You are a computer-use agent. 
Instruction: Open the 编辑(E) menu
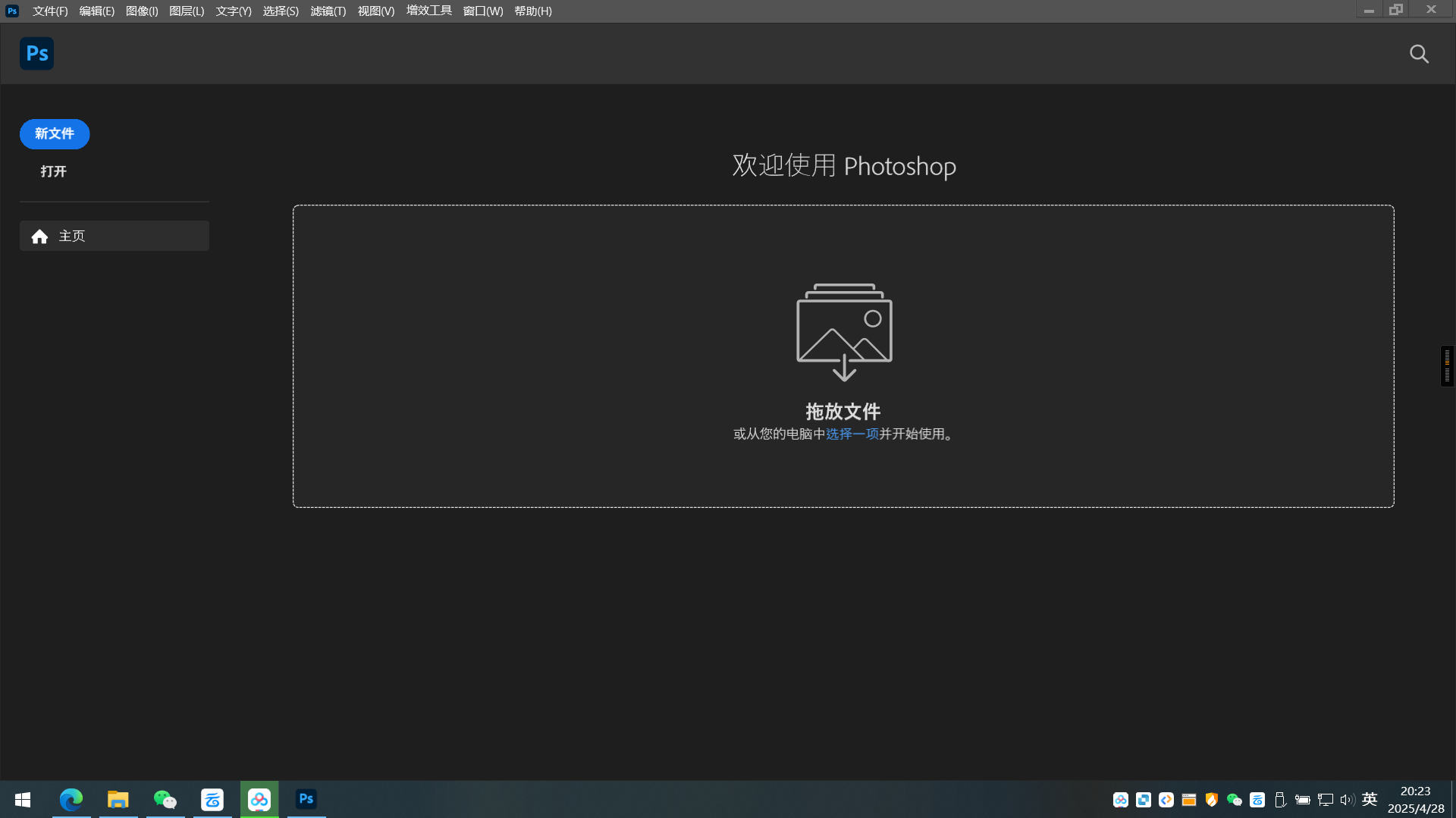[x=97, y=11]
